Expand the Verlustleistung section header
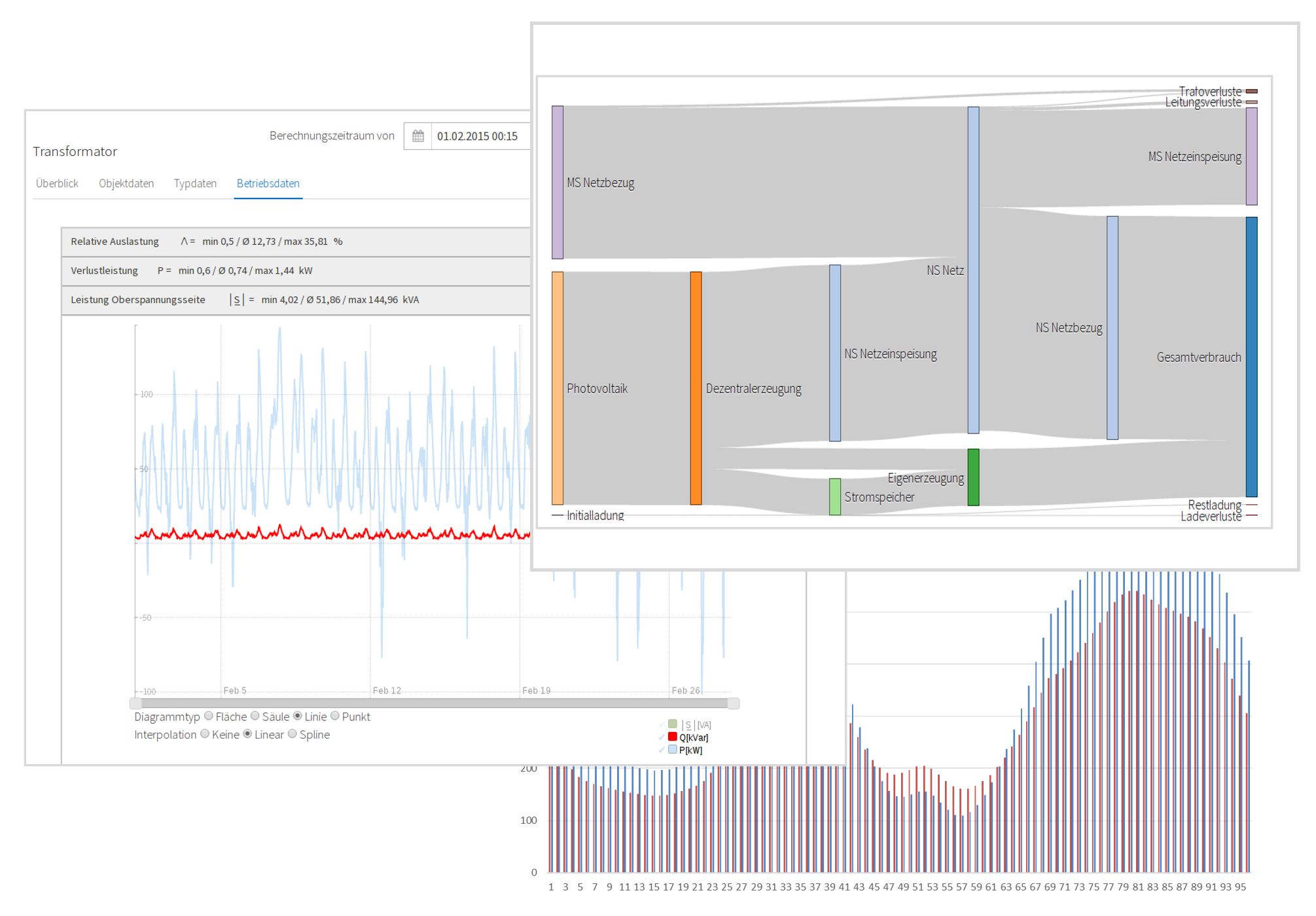 point(105,270)
